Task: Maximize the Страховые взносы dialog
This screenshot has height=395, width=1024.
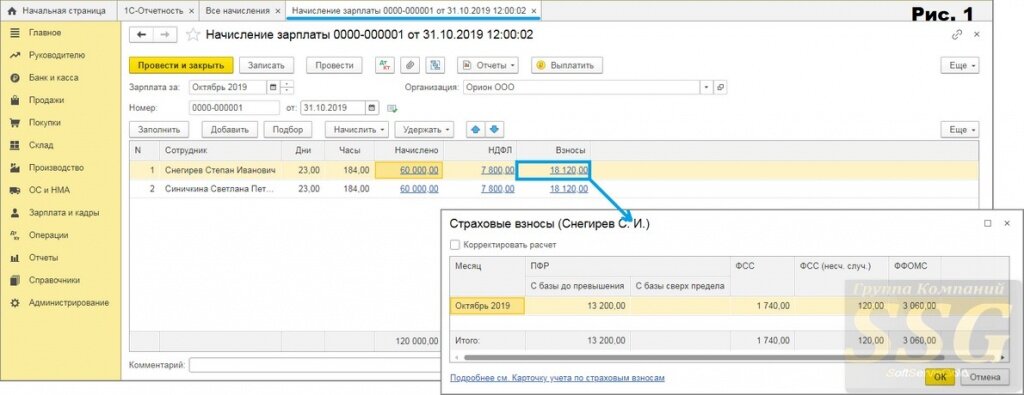Action: (x=987, y=224)
